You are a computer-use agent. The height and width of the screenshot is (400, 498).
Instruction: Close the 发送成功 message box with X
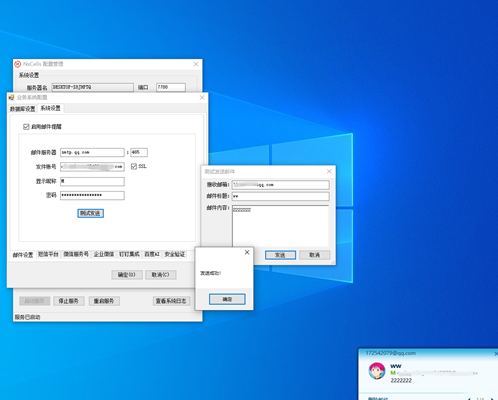(x=247, y=252)
